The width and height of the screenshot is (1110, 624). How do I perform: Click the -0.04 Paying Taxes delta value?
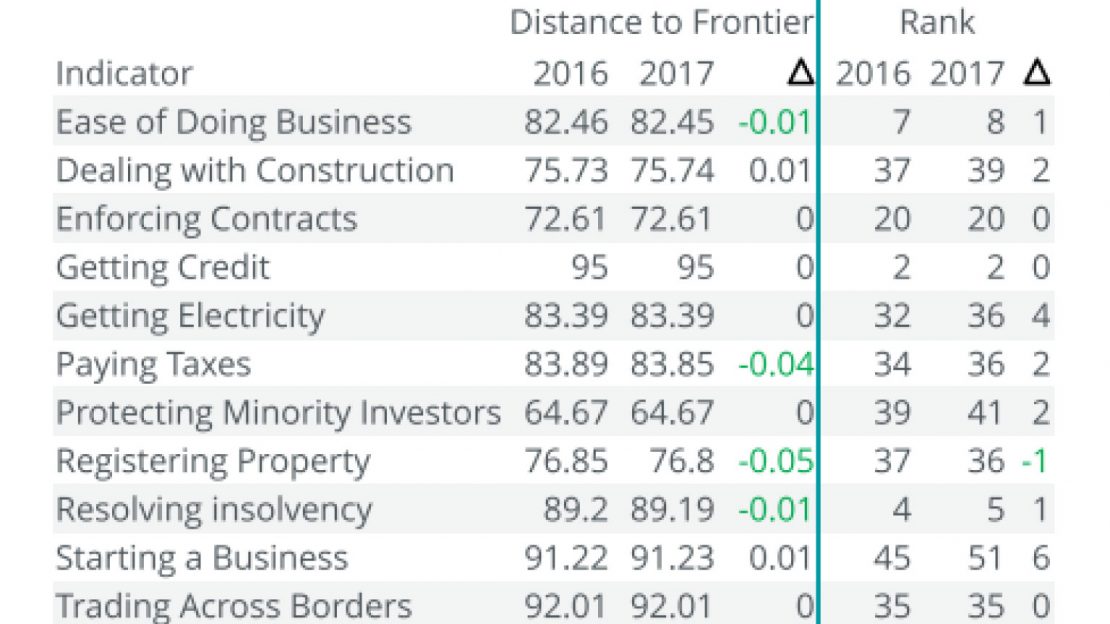point(775,364)
